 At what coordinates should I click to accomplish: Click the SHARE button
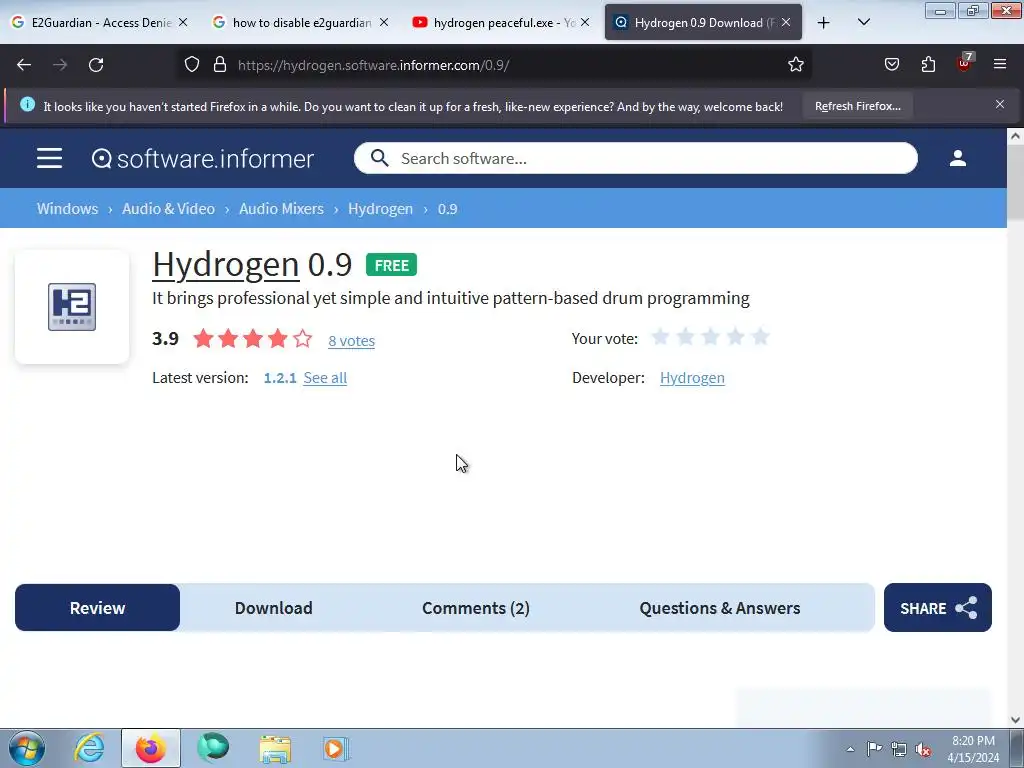pos(938,608)
